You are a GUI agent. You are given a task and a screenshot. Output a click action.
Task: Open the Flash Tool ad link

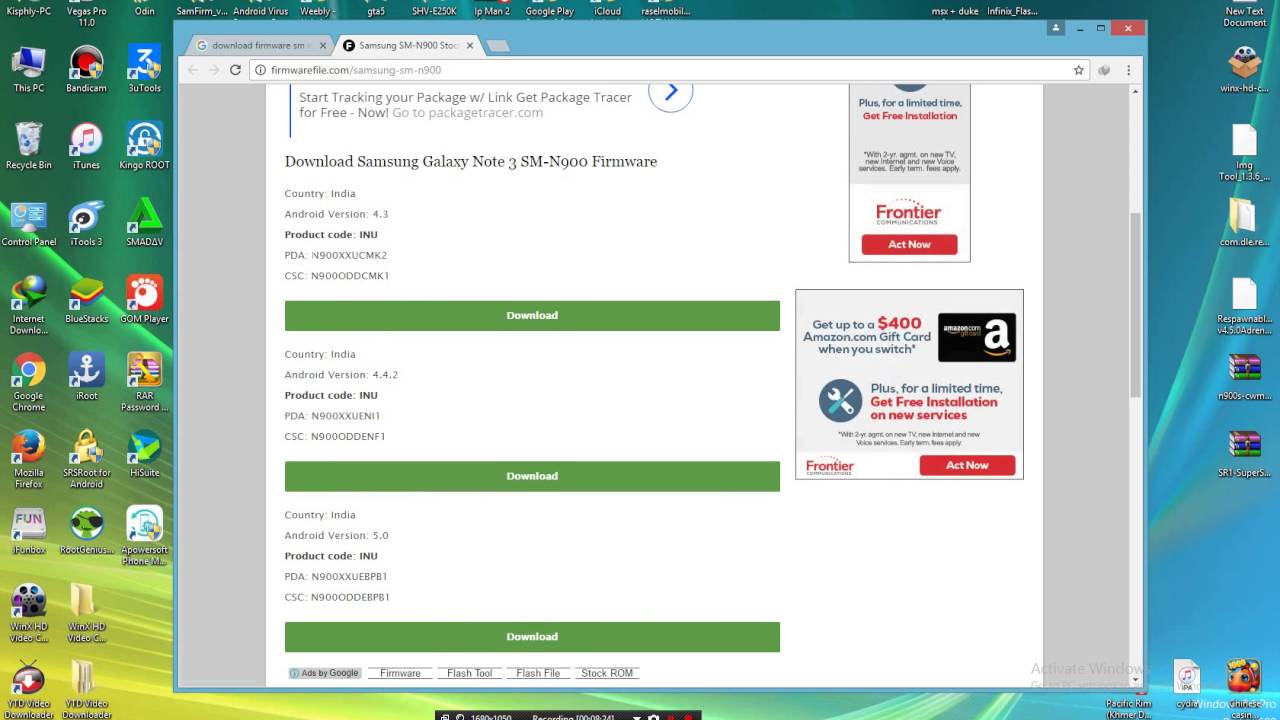coord(469,673)
